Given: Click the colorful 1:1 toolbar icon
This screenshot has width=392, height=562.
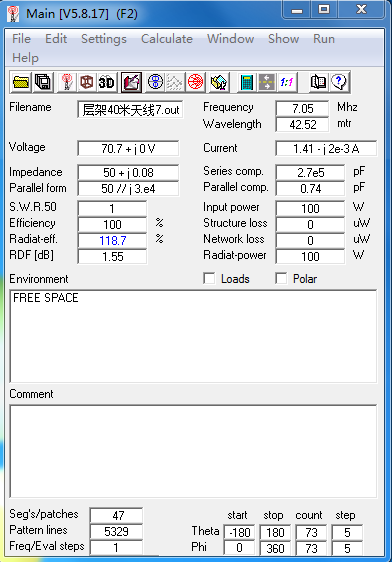Looking at the screenshot, I should (287, 82).
